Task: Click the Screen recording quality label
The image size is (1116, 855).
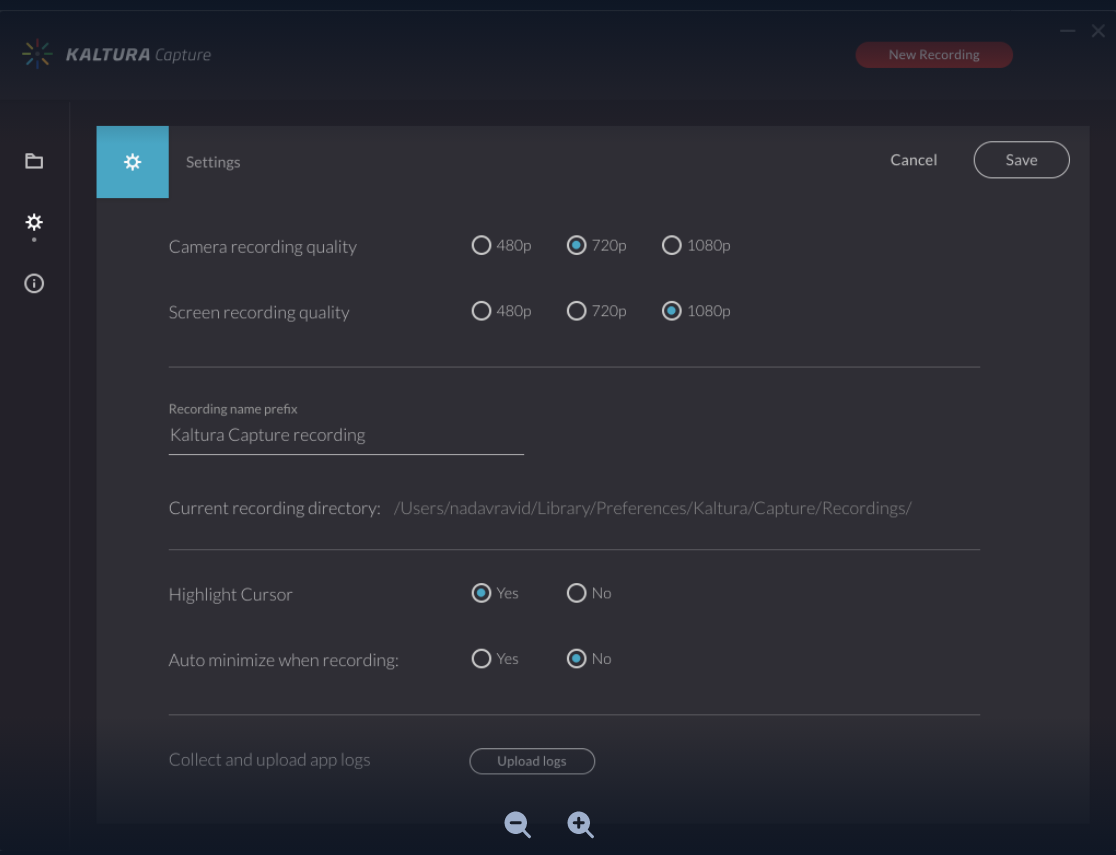Action: pyautogui.click(x=259, y=313)
